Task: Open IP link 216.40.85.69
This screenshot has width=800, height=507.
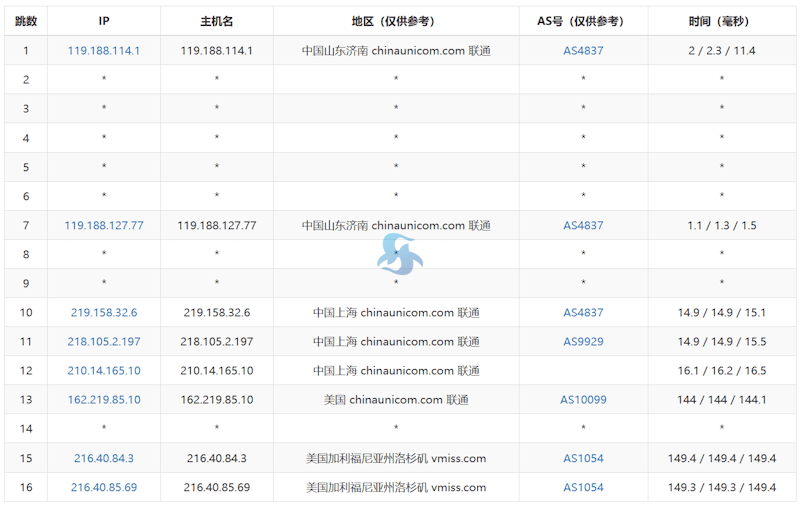Action: [x=104, y=488]
